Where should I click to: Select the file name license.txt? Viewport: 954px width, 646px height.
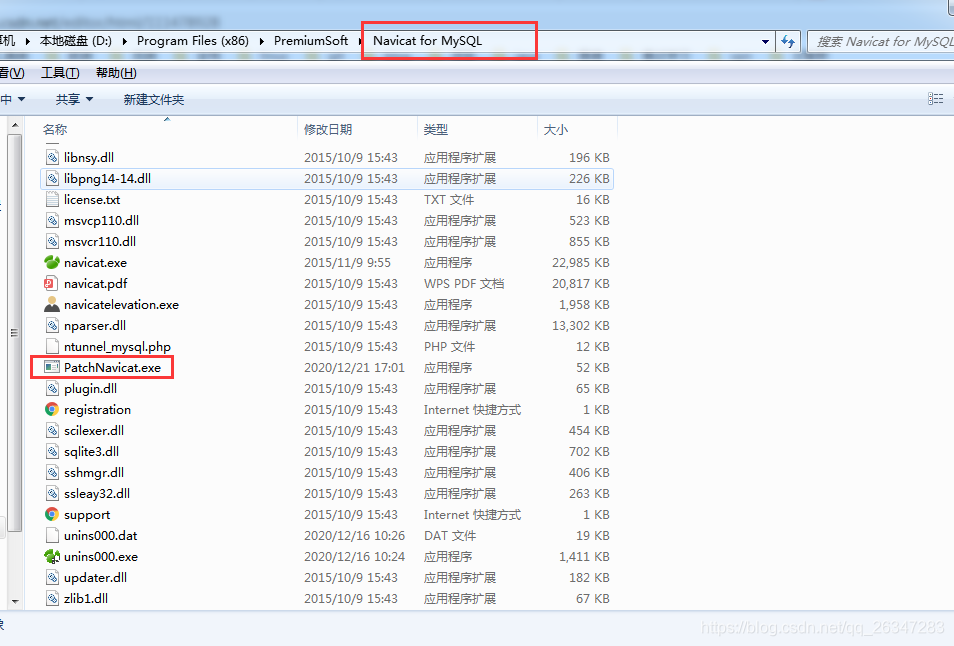click(92, 200)
